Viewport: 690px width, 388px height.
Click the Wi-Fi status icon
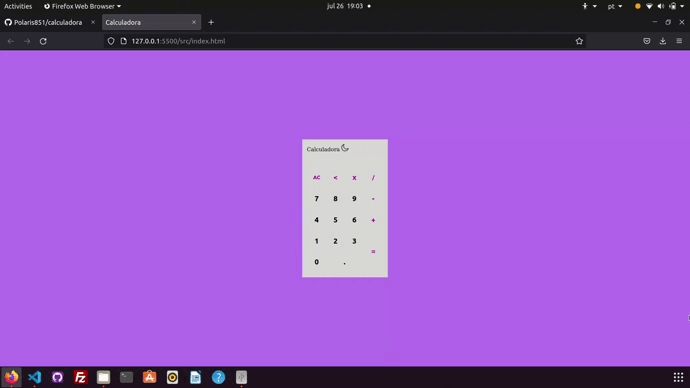click(649, 6)
